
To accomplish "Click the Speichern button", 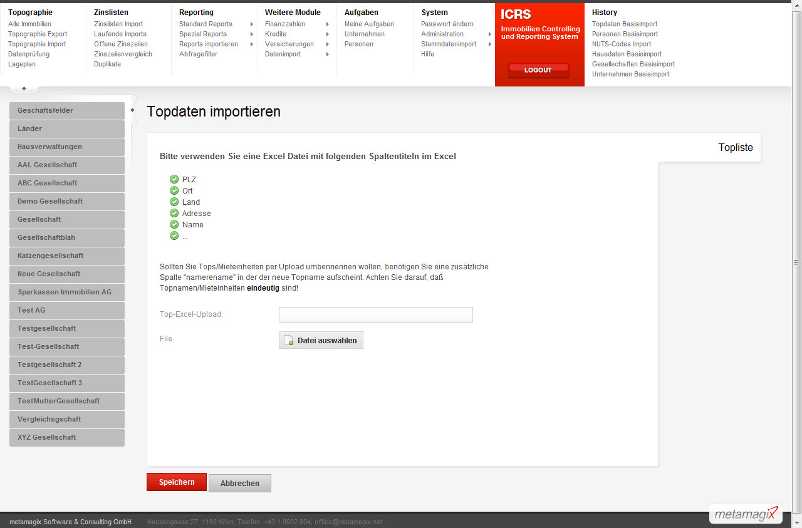I will [176, 482].
